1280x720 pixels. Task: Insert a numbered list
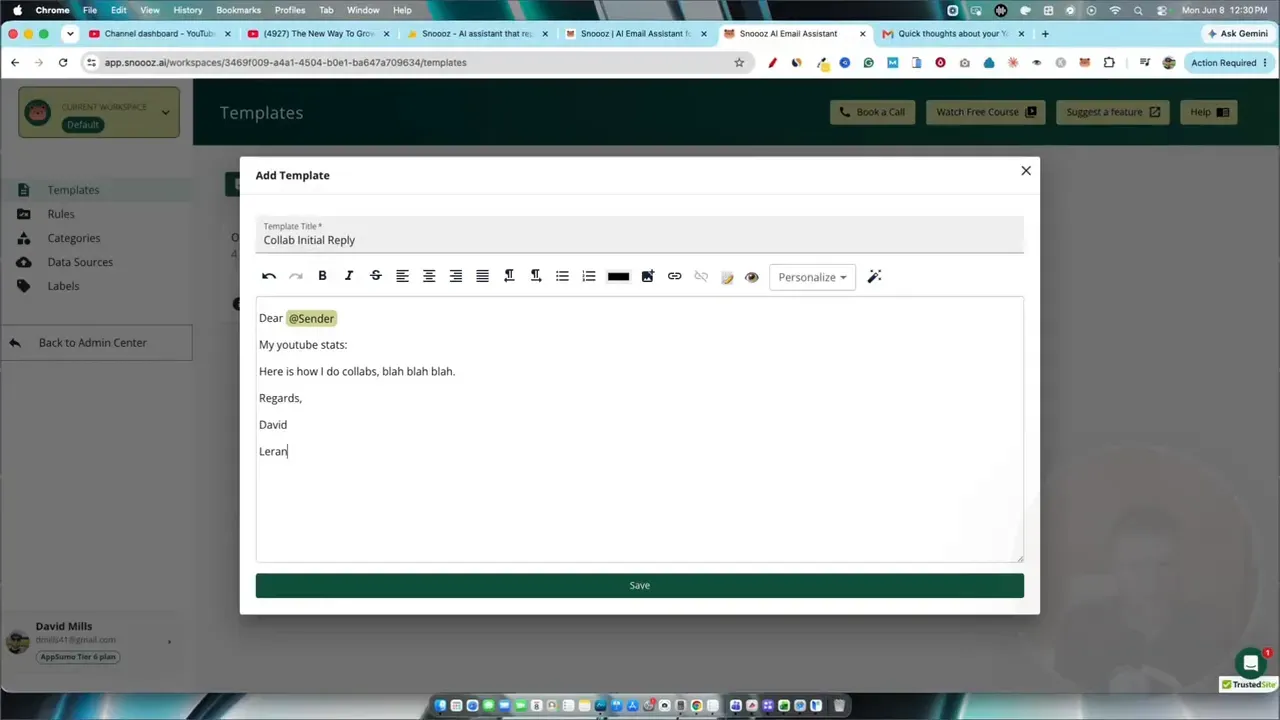click(589, 277)
